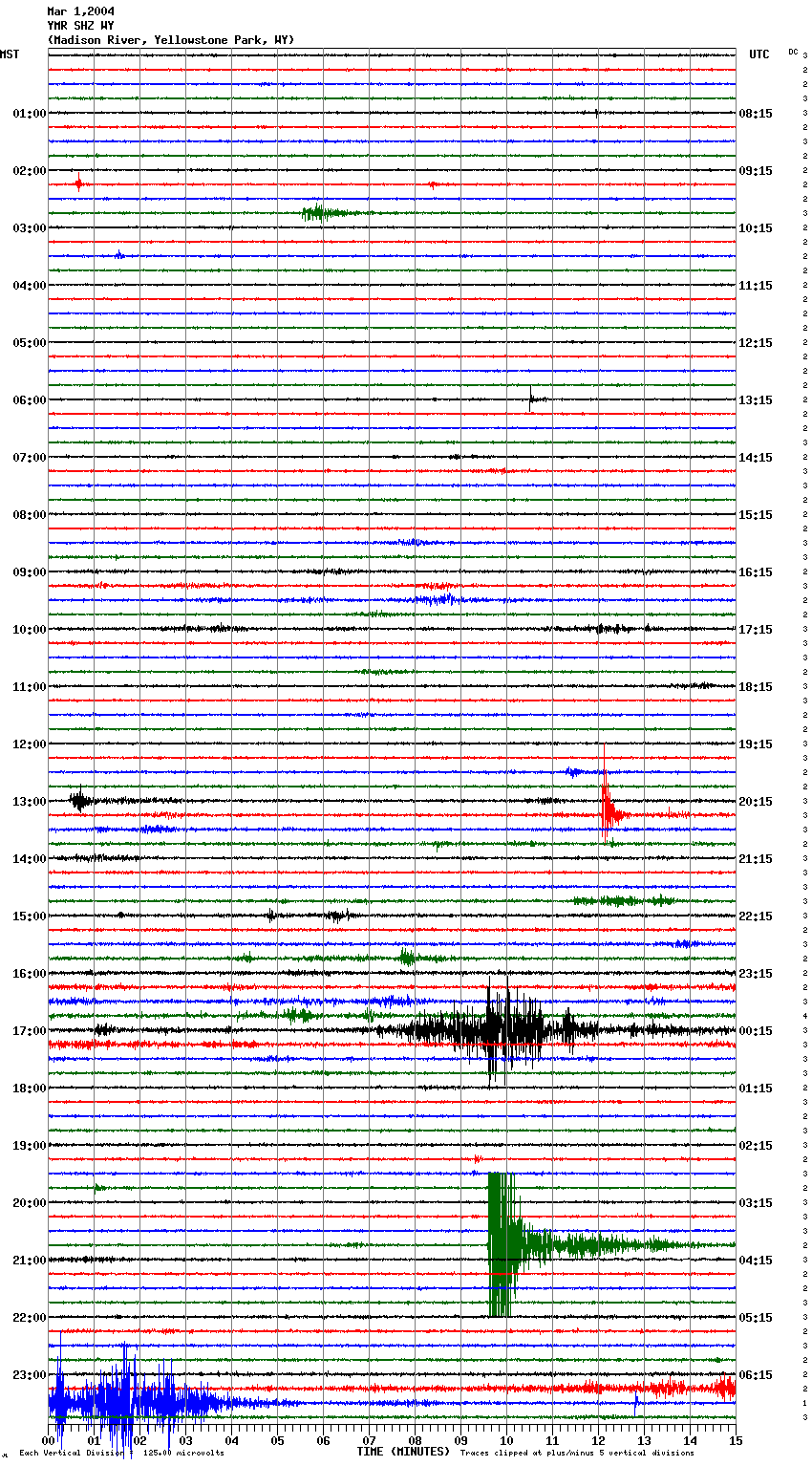Click the 03:15 UTC time label
The image size is (812, 1466).
click(x=756, y=1203)
